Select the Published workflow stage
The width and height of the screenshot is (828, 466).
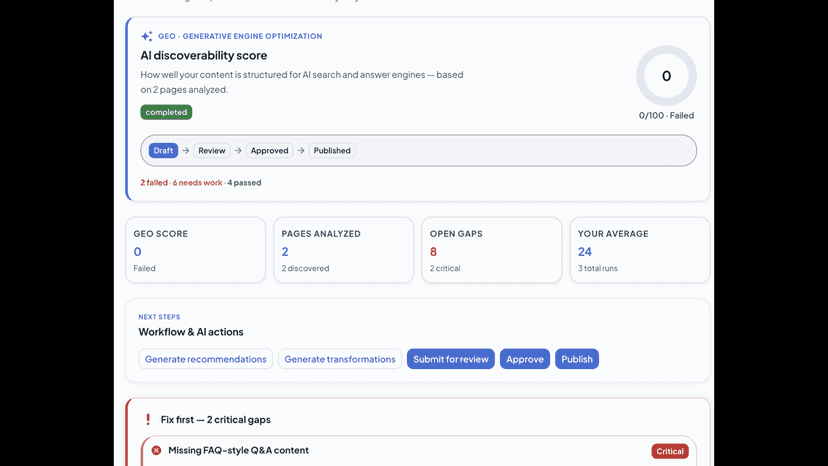pos(332,151)
